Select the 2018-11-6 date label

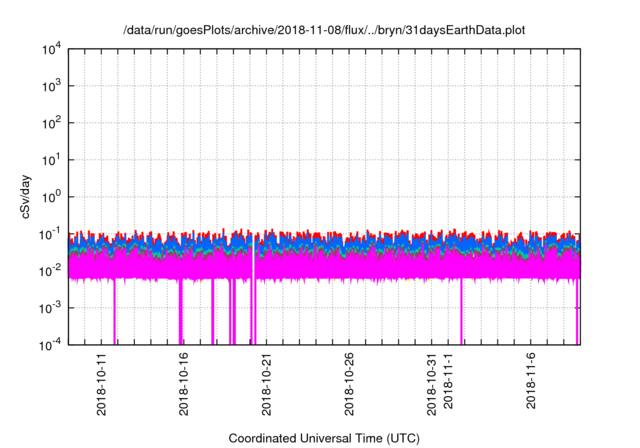(x=530, y=381)
